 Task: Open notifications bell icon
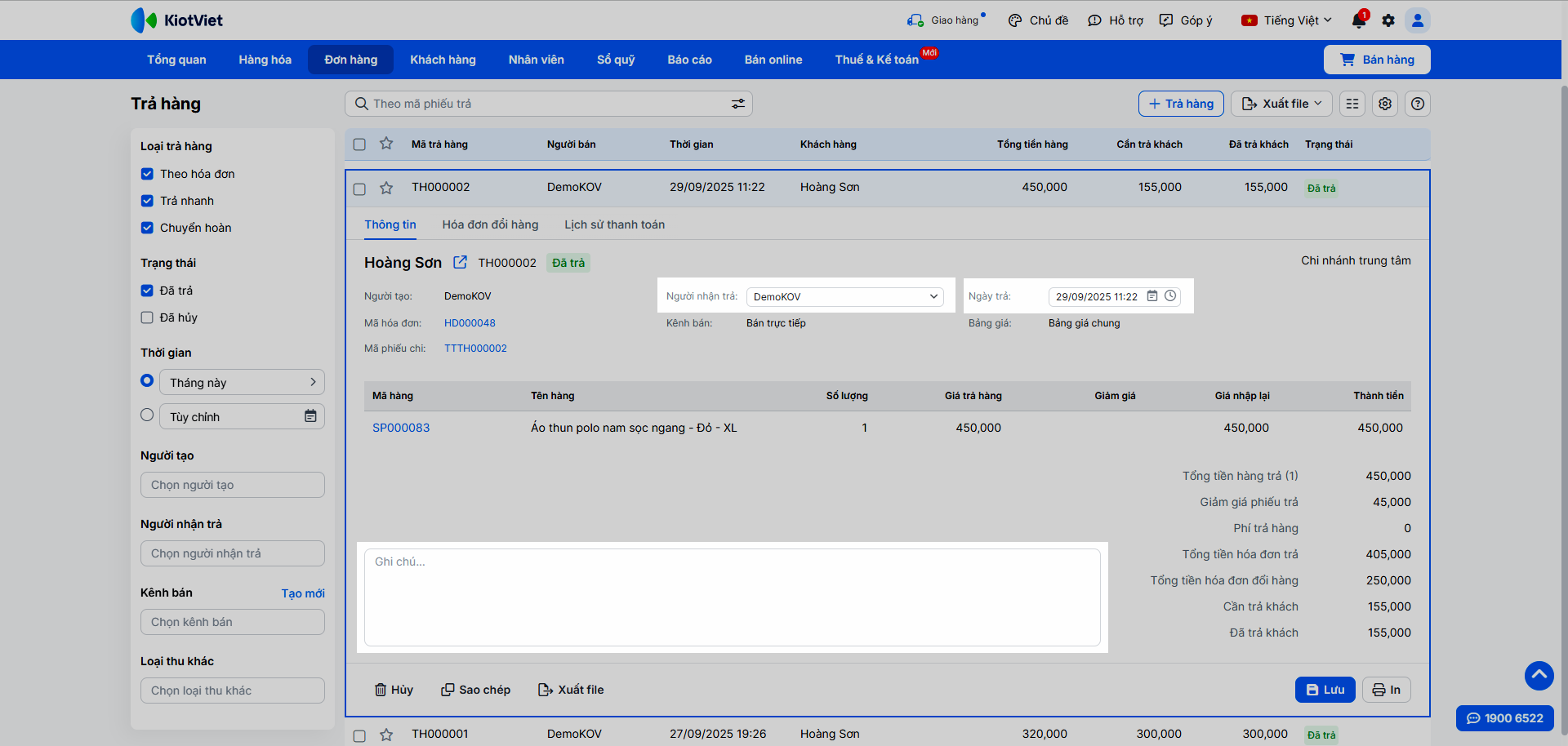(x=1359, y=20)
